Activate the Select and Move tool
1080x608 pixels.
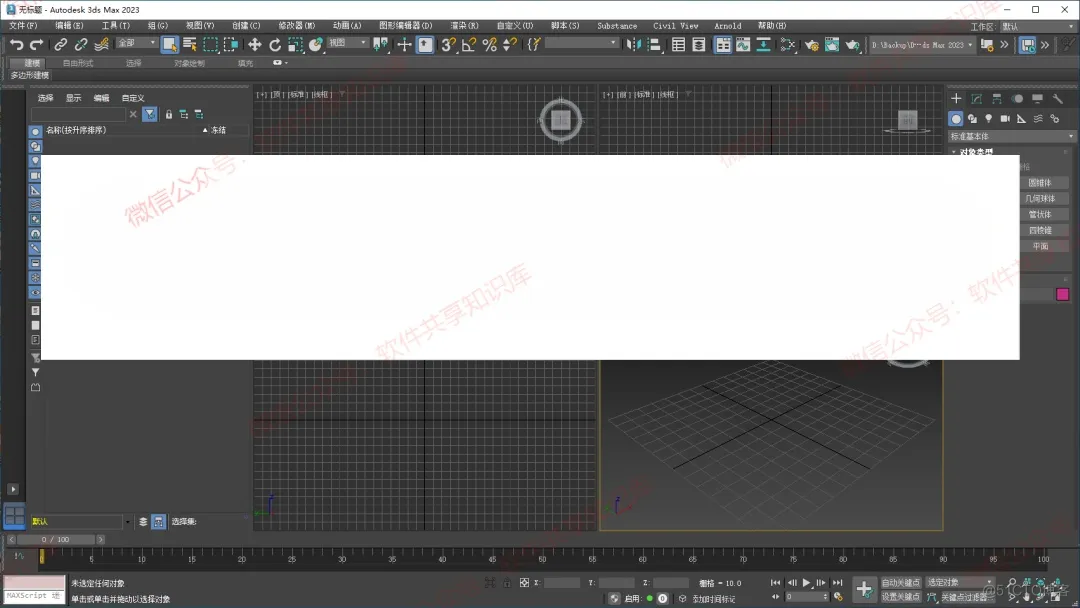pos(255,45)
